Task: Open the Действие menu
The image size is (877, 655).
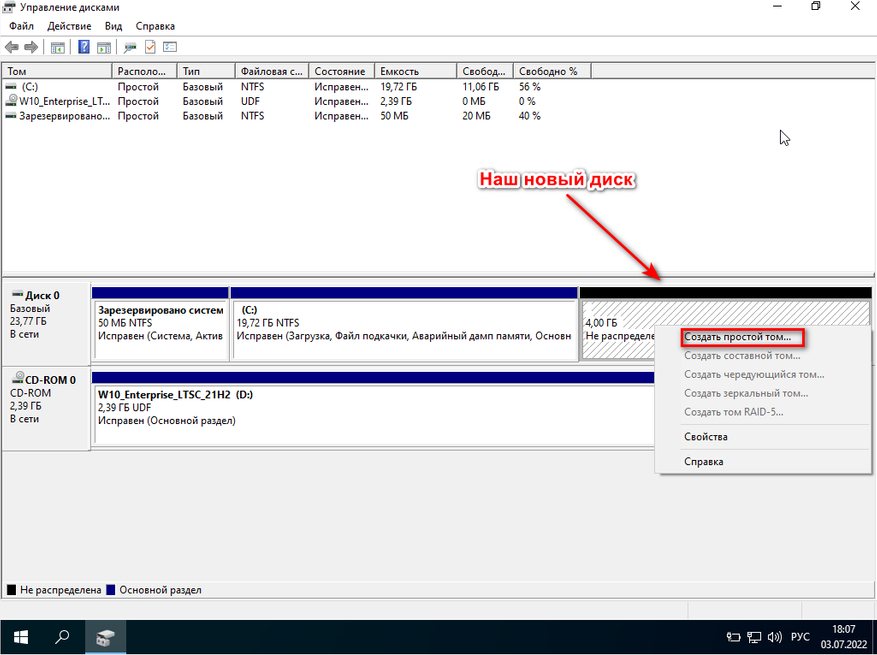Action: 69,26
